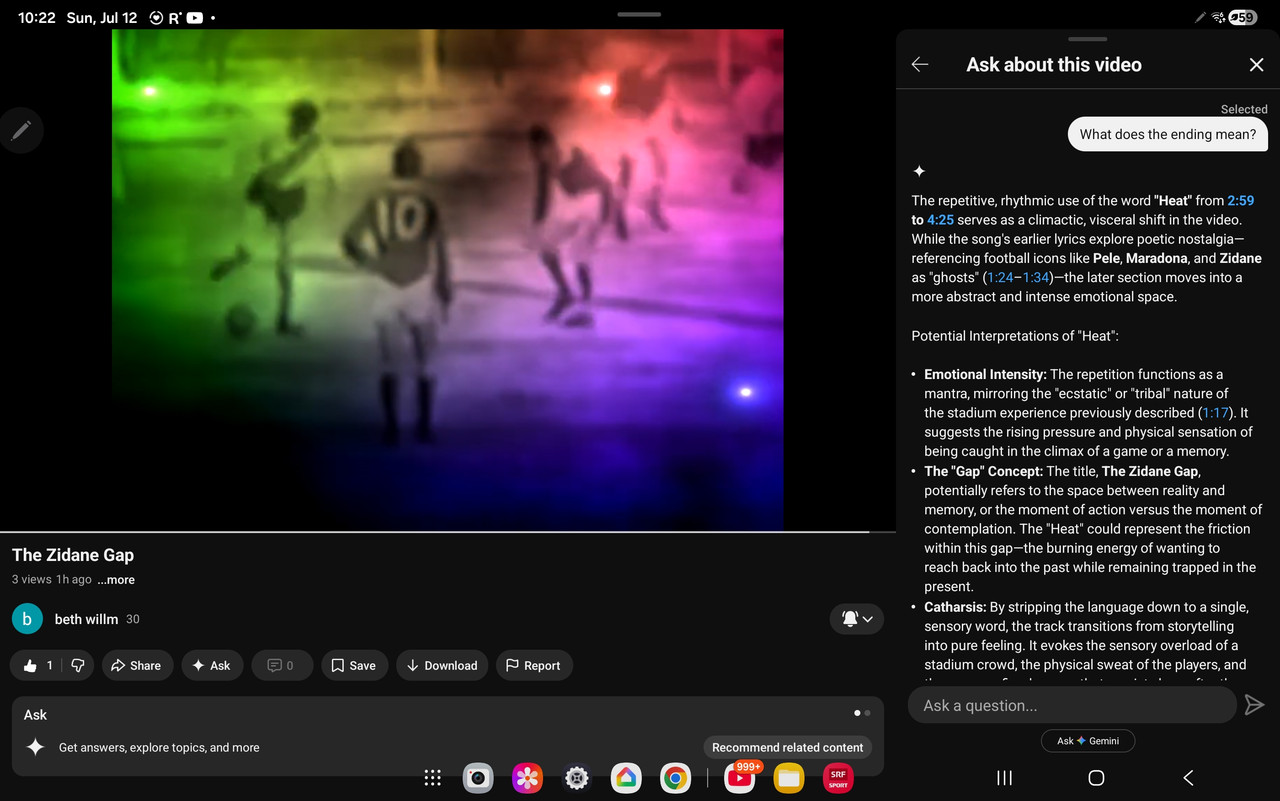Tap the system back navigation button
The width and height of the screenshot is (1280, 801).
click(1188, 778)
